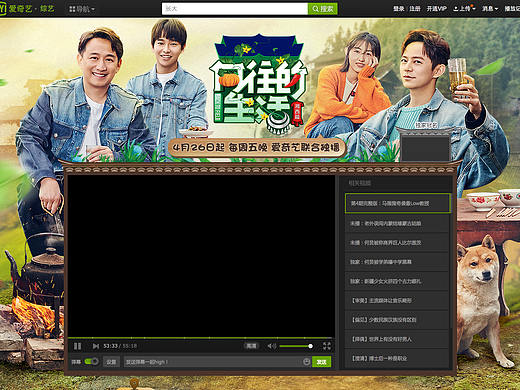Open the emoji picker smiley icon

tap(307, 362)
